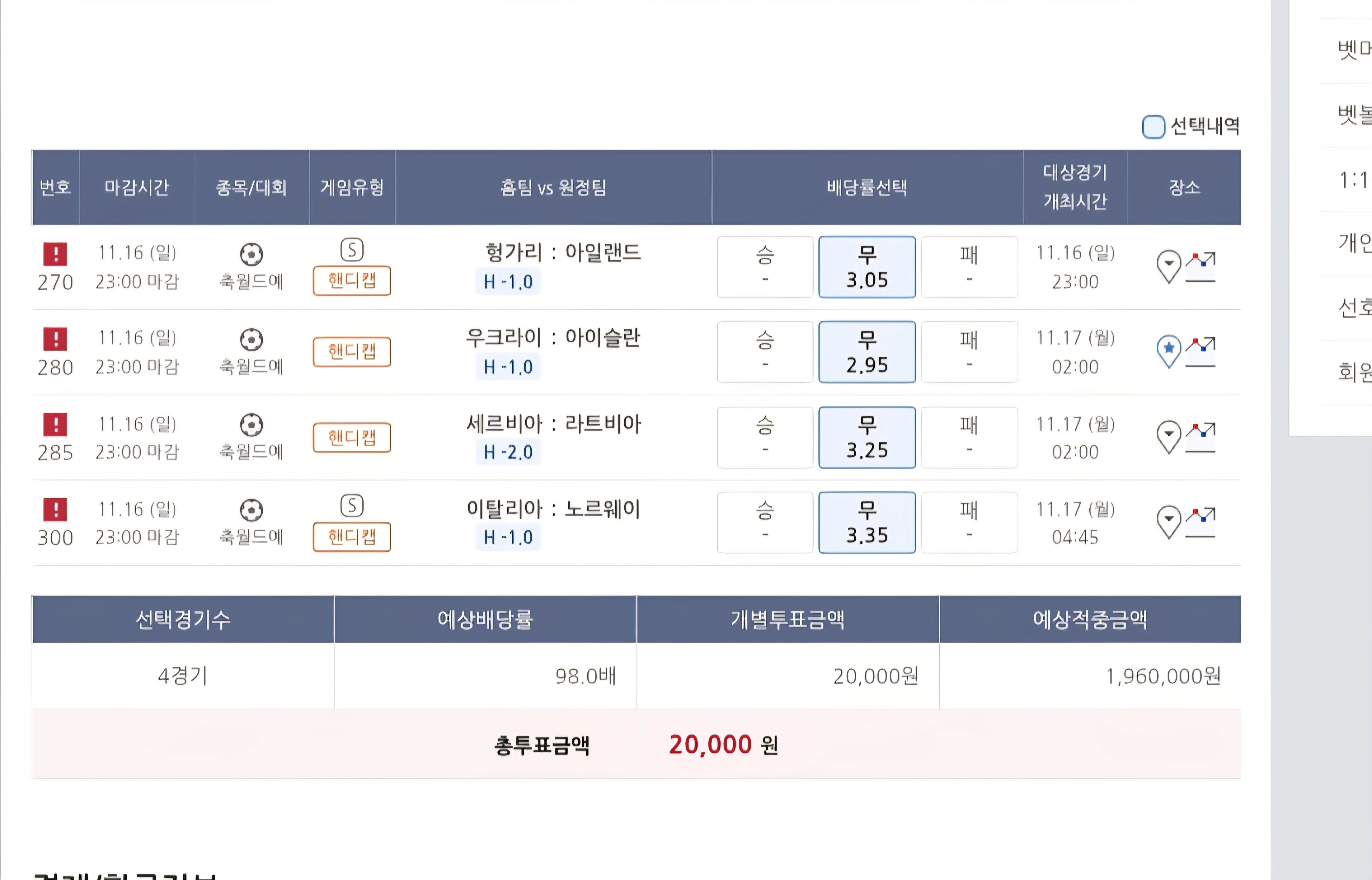The image size is (1372, 880).
Task: Select 승 option for Serbia match
Action: (765, 437)
